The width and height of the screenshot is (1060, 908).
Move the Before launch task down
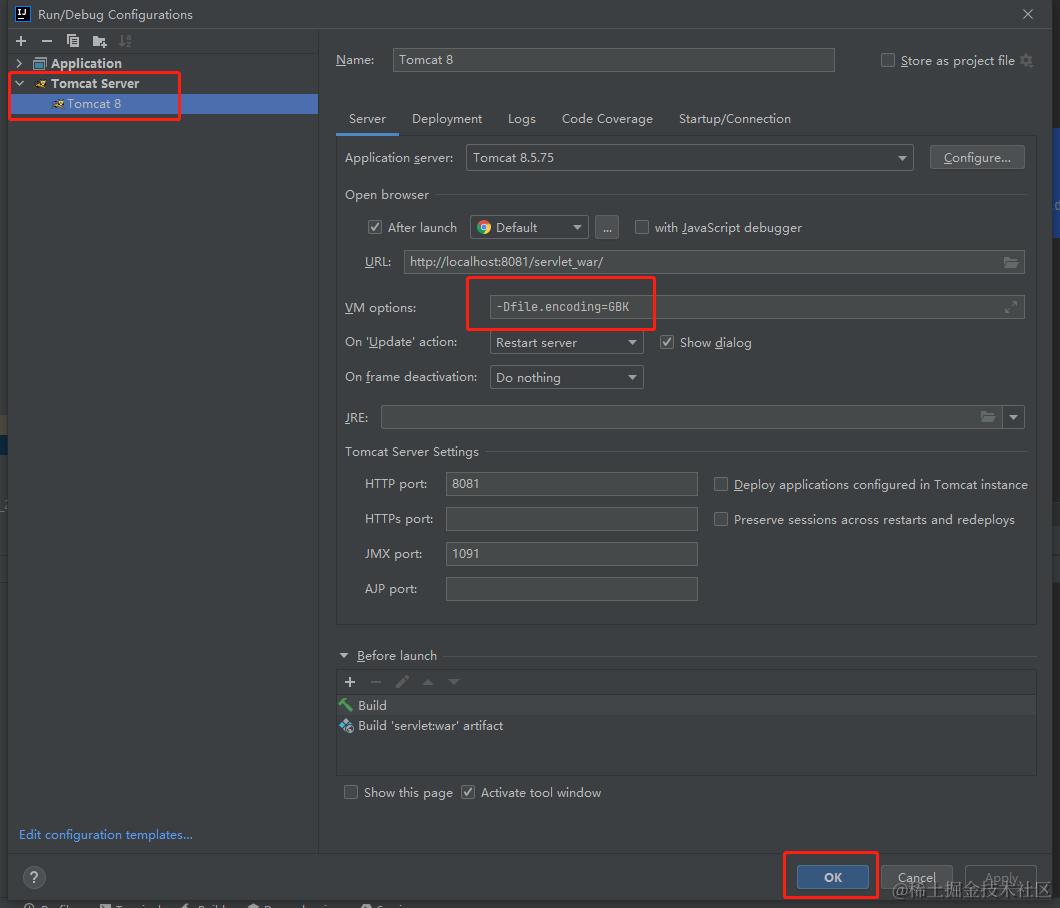454,682
